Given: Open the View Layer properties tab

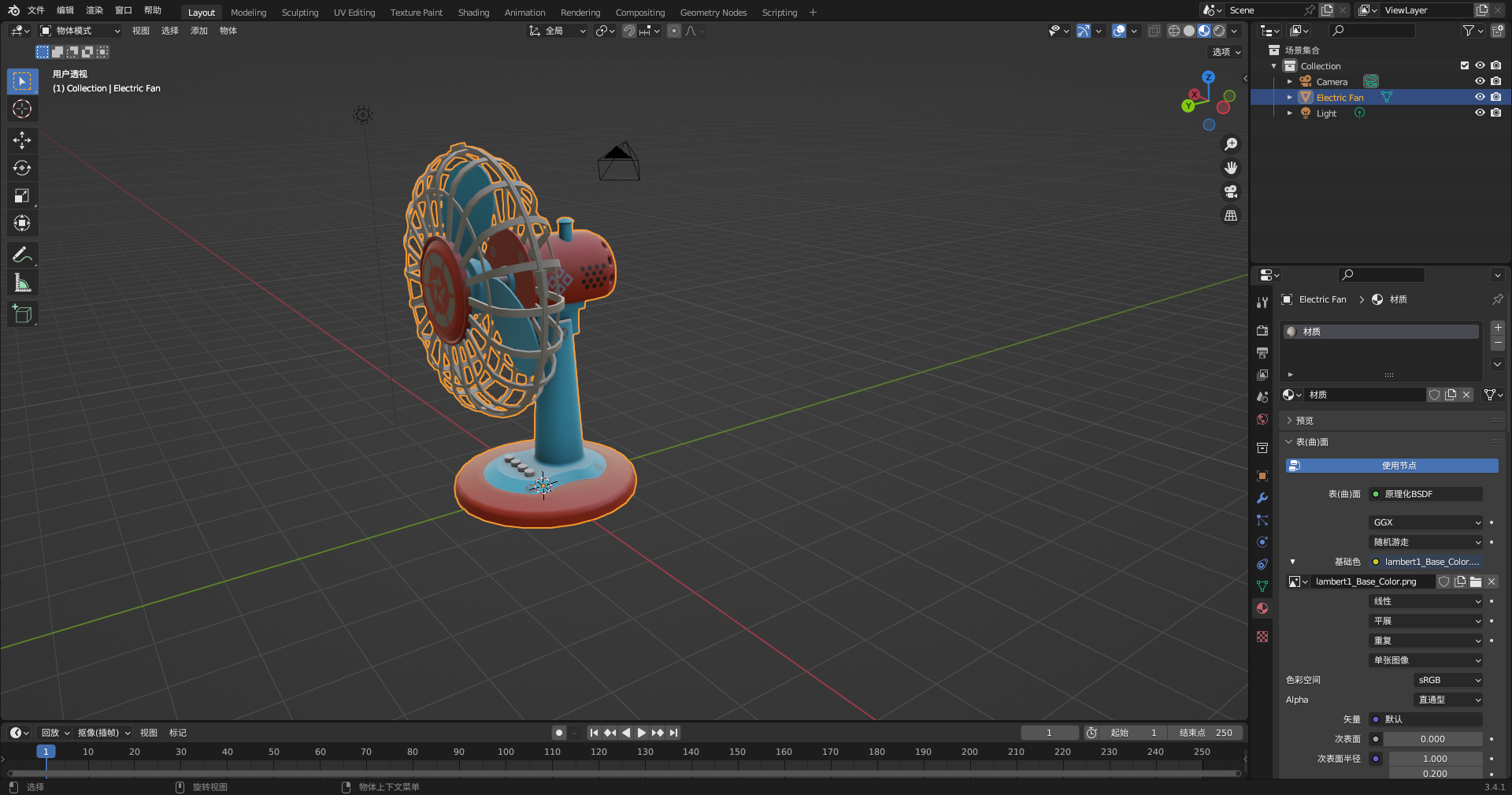Looking at the screenshot, I should (x=1262, y=375).
